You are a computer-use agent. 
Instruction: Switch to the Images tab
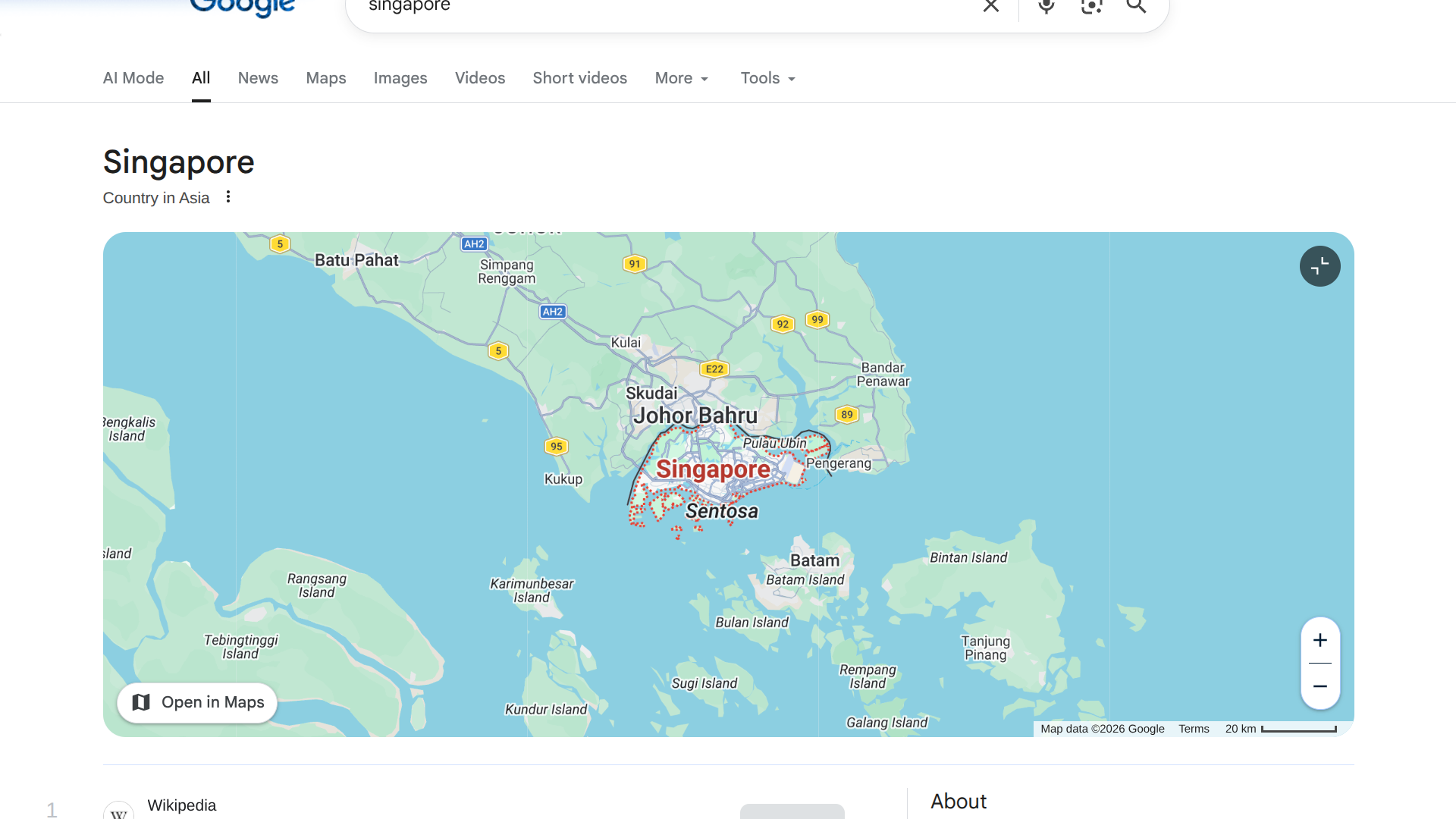[x=400, y=78]
